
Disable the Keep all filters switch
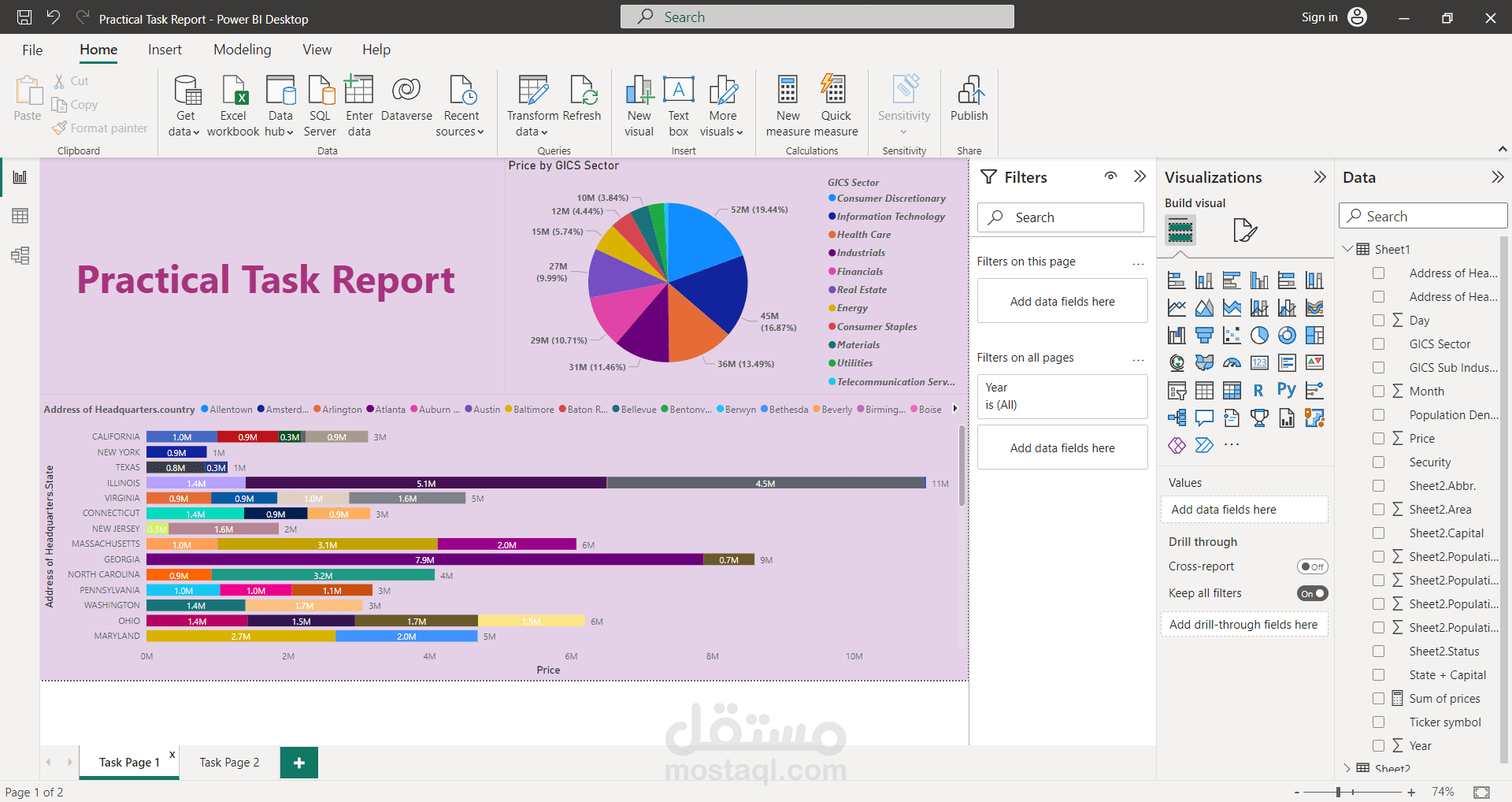[1313, 593]
